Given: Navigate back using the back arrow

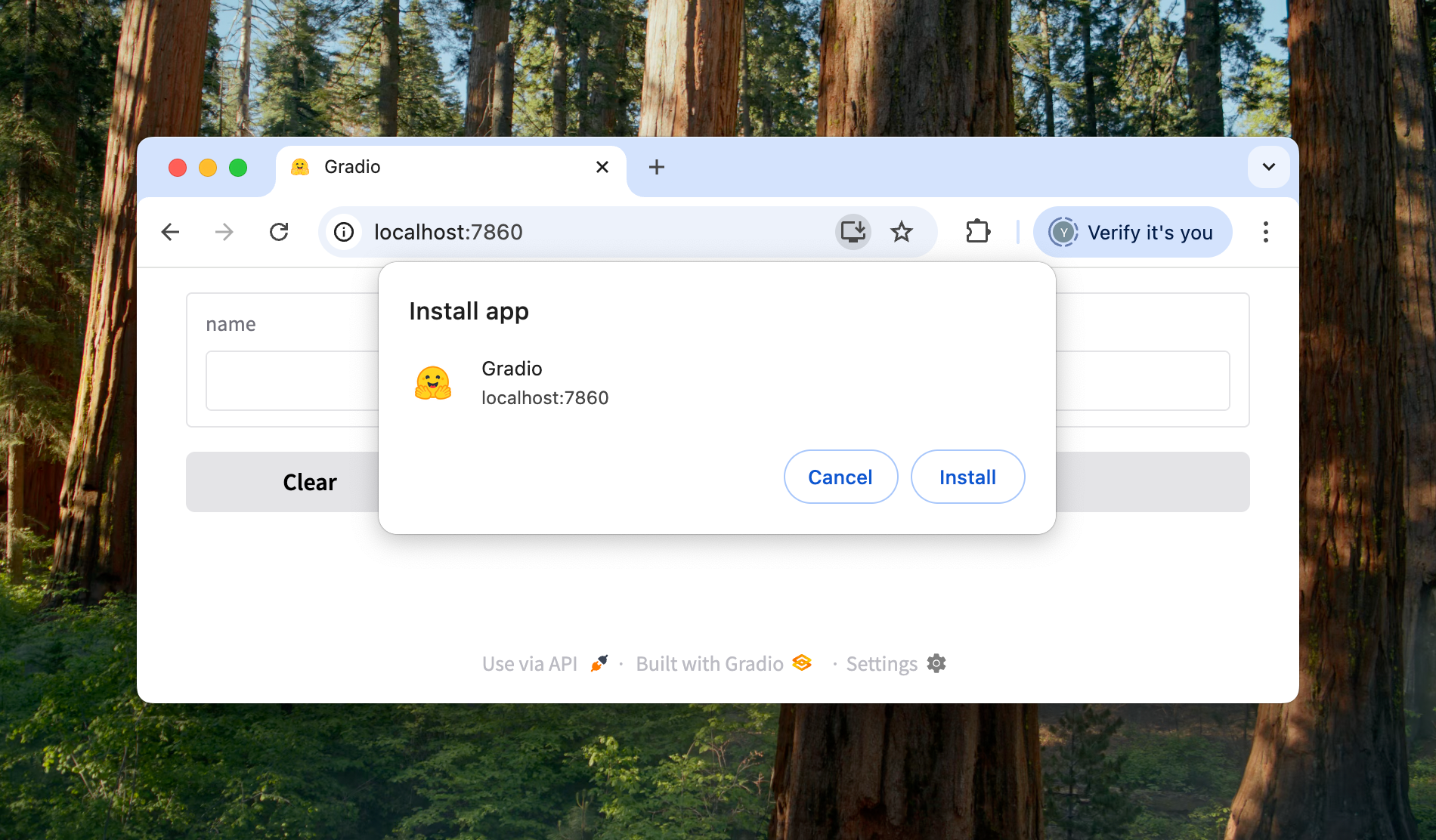Looking at the screenshot, I should coord(170,232).
